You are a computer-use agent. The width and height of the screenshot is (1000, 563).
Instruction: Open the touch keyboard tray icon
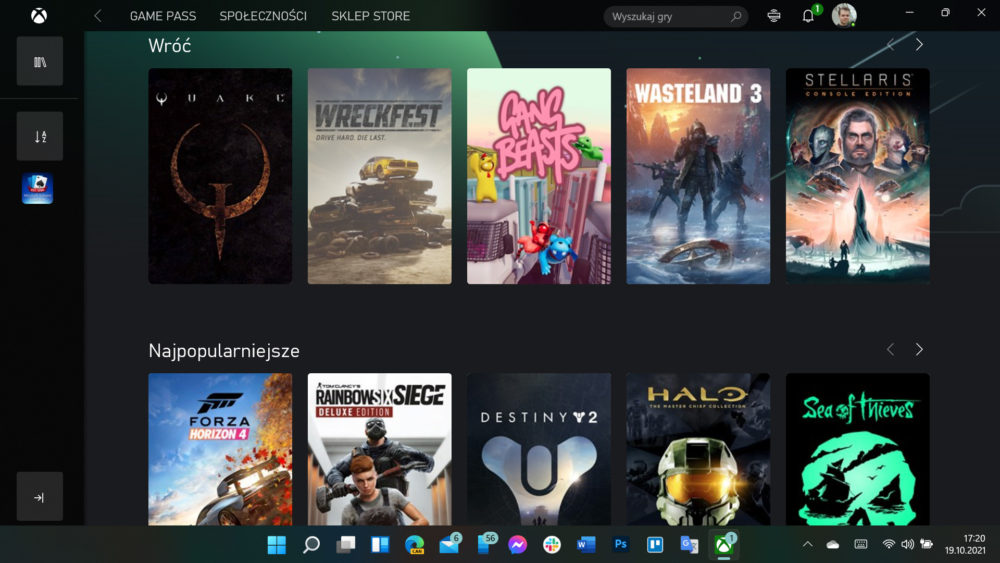click(860, 545)
